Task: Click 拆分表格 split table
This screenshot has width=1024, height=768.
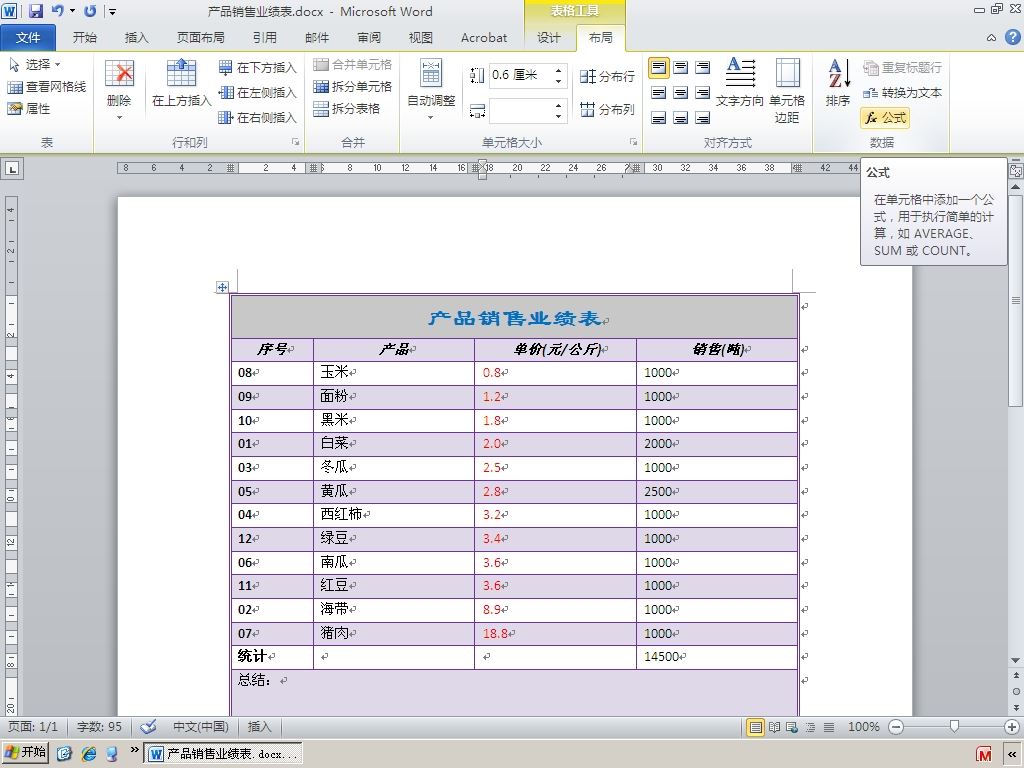Action: (347, 108)
